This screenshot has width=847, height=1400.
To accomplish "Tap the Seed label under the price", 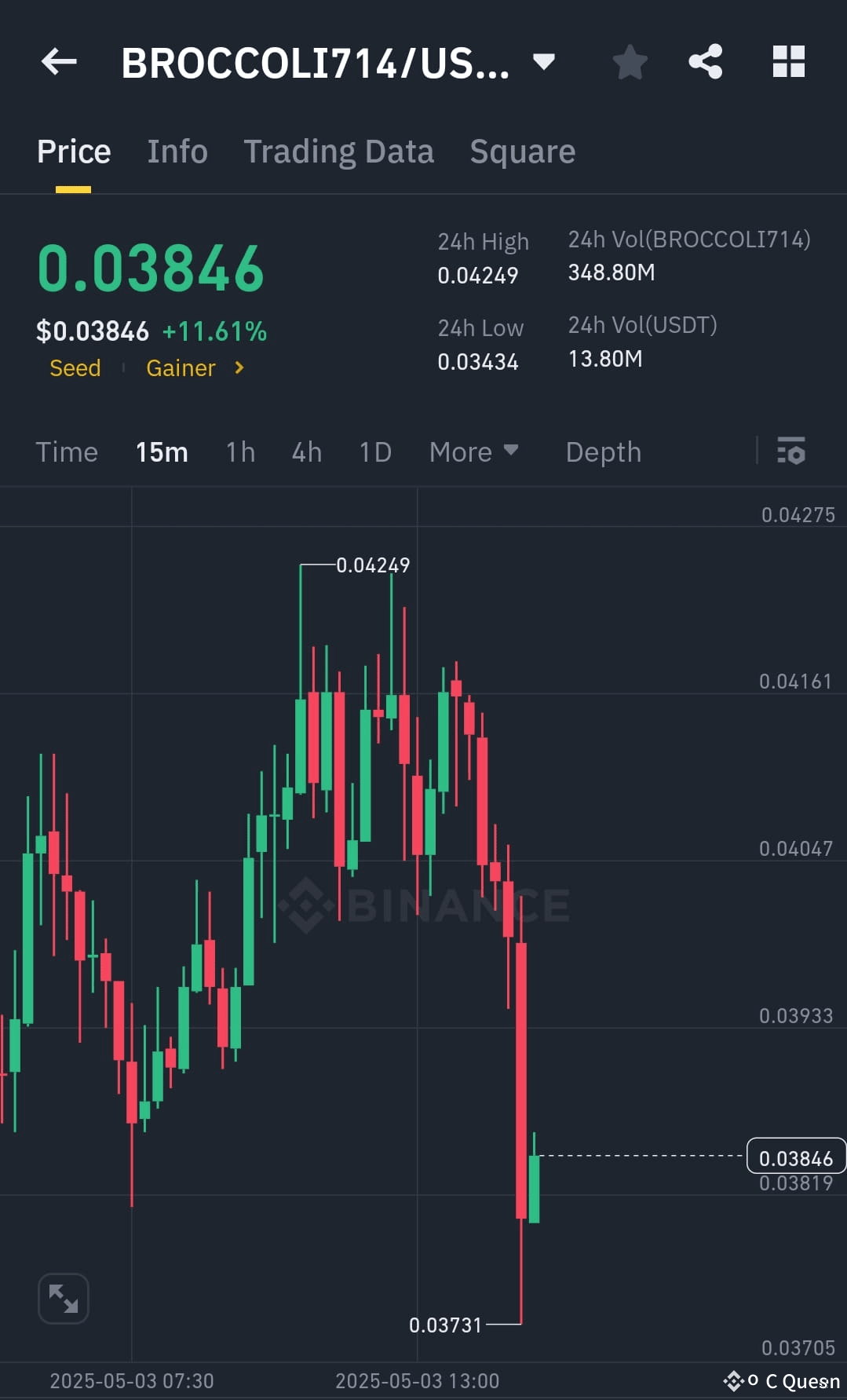I will click(75, 367).
